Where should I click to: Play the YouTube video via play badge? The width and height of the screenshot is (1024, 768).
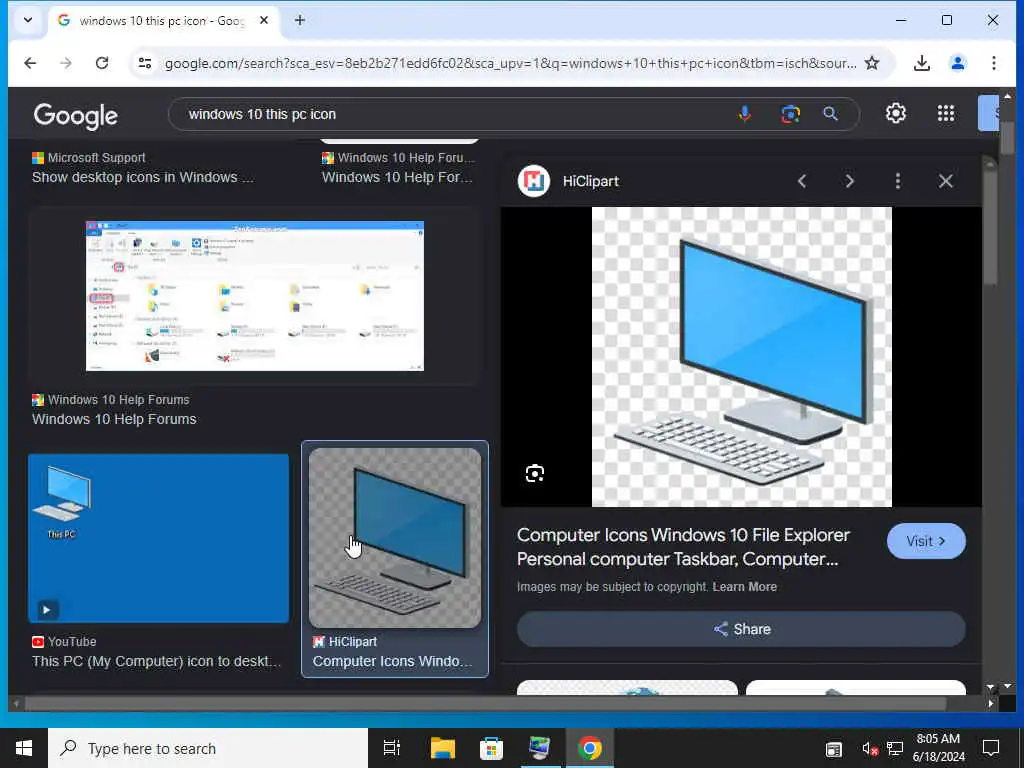point(46,610)
